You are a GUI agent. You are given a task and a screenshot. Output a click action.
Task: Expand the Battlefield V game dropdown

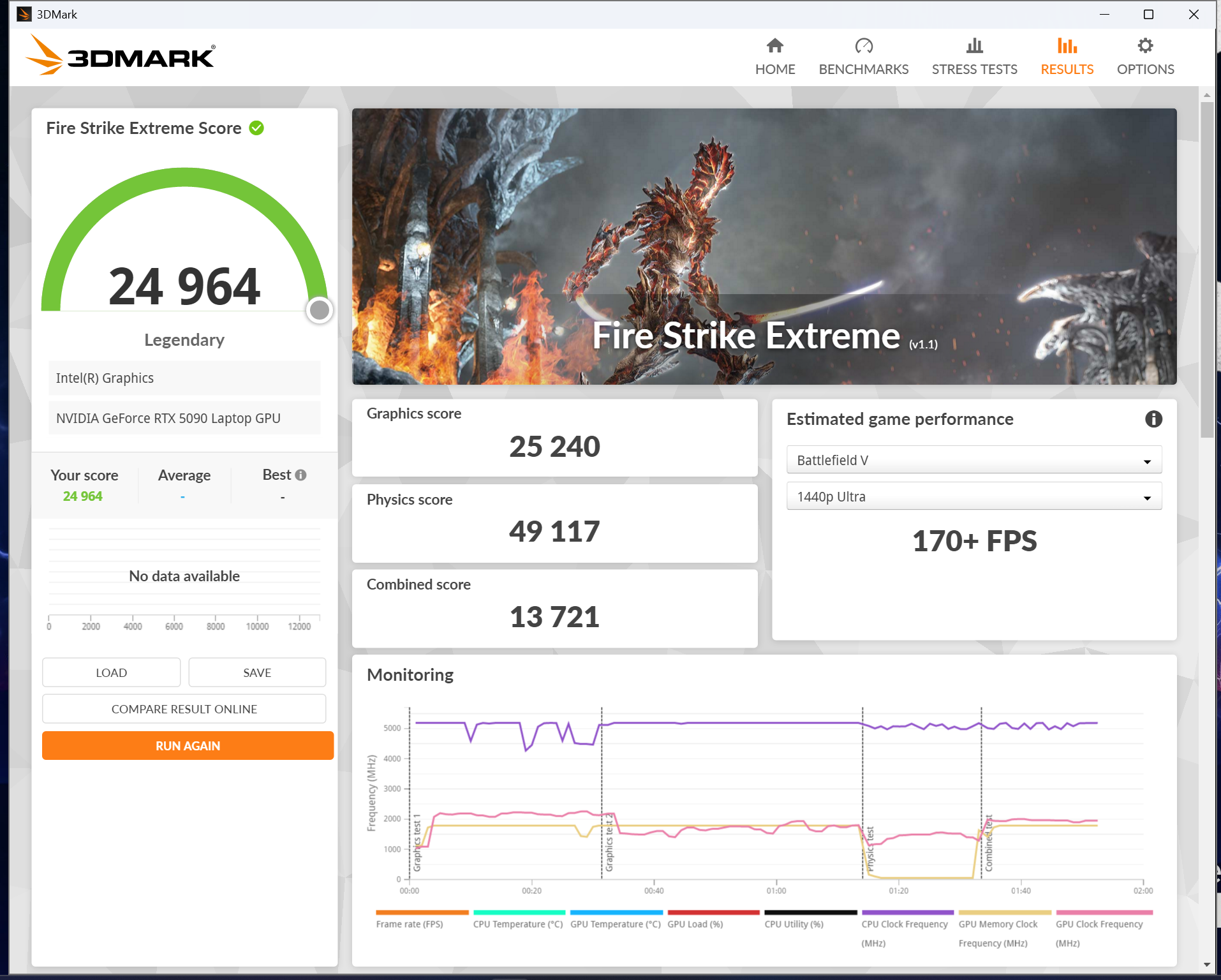pos(974,460)
